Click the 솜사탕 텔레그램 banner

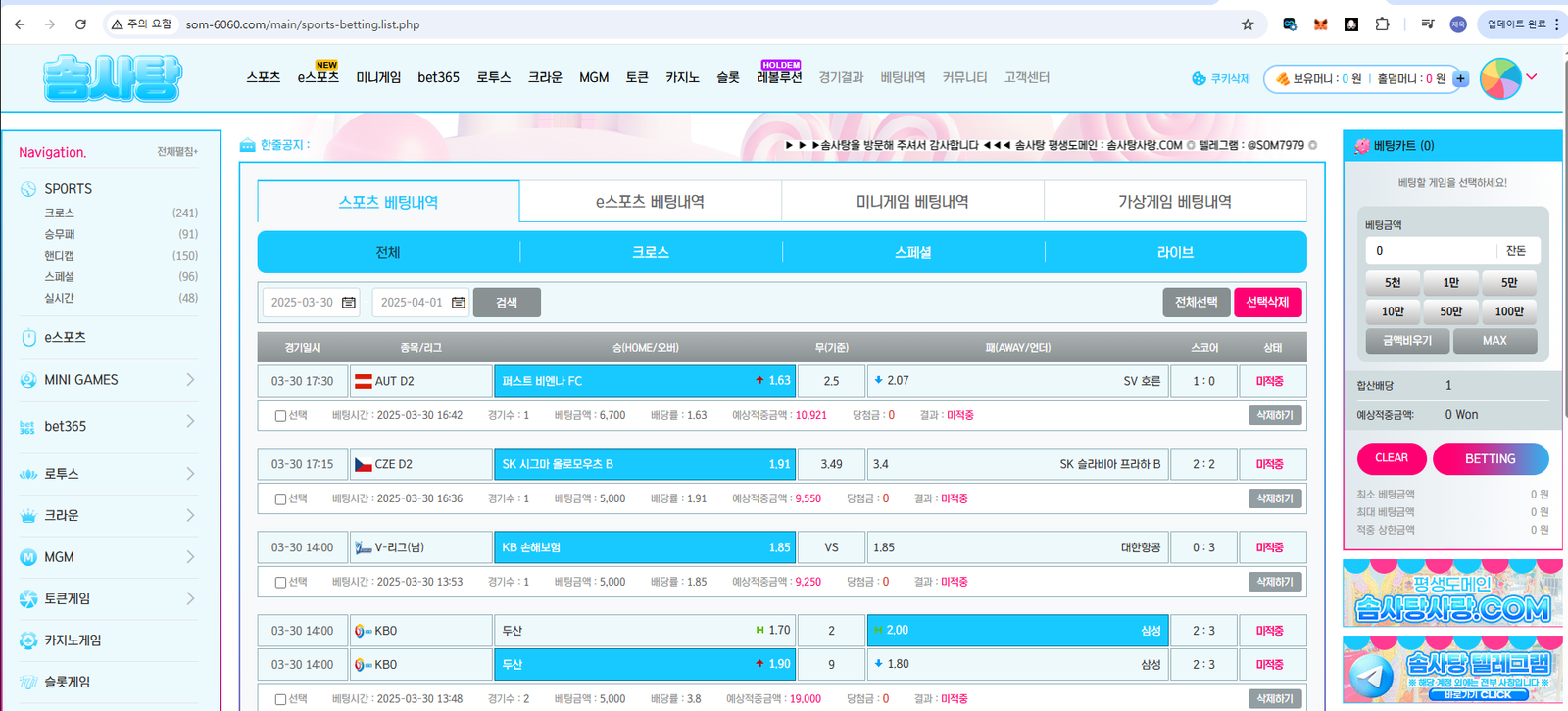tap(1451, 670)
